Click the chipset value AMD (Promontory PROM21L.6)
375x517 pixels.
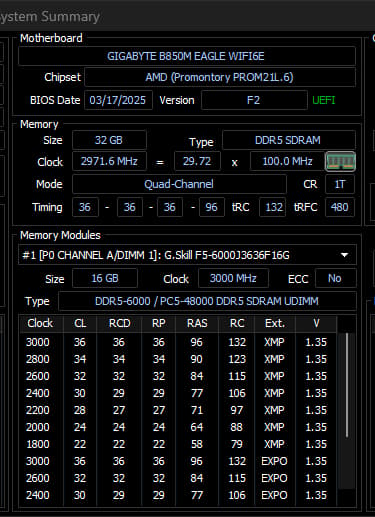click(x=220, y=77)
